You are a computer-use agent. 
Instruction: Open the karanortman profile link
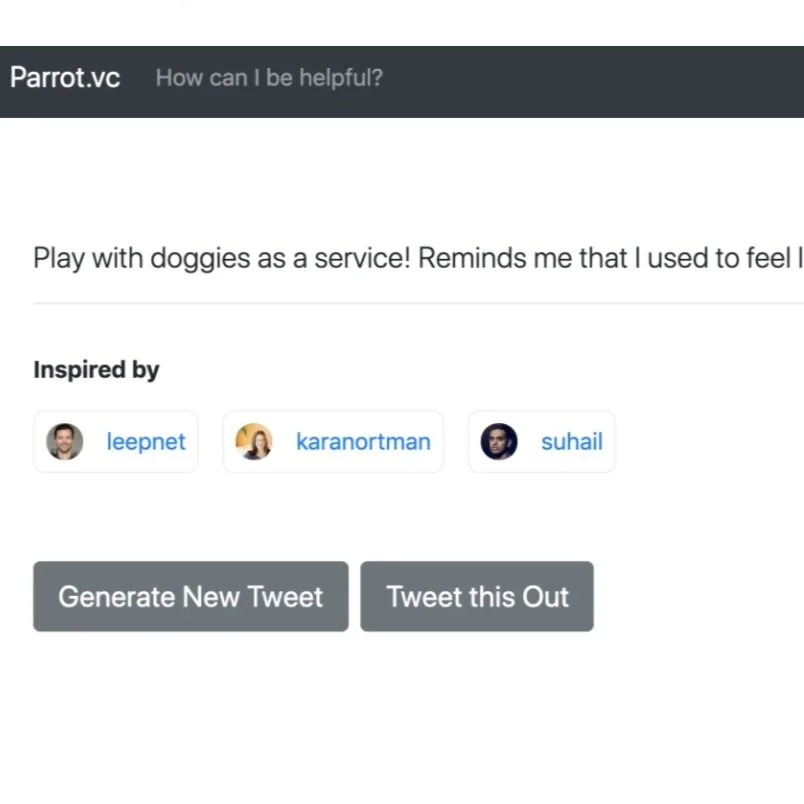[x=364, y=441]
